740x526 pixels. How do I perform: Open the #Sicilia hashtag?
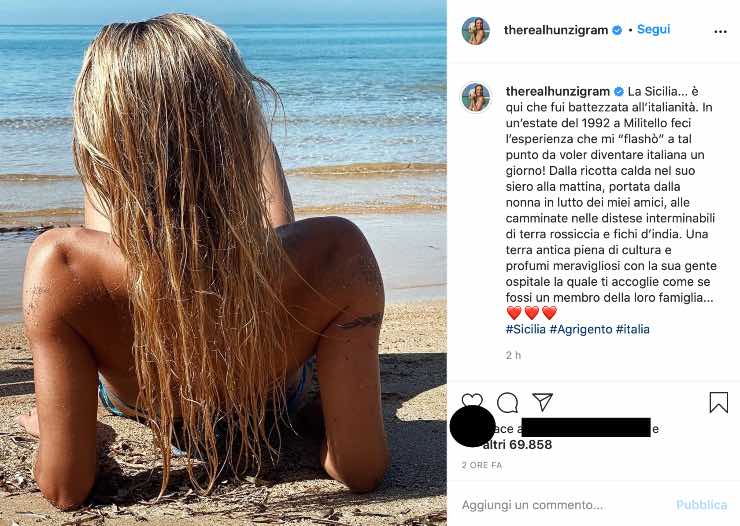525,329
